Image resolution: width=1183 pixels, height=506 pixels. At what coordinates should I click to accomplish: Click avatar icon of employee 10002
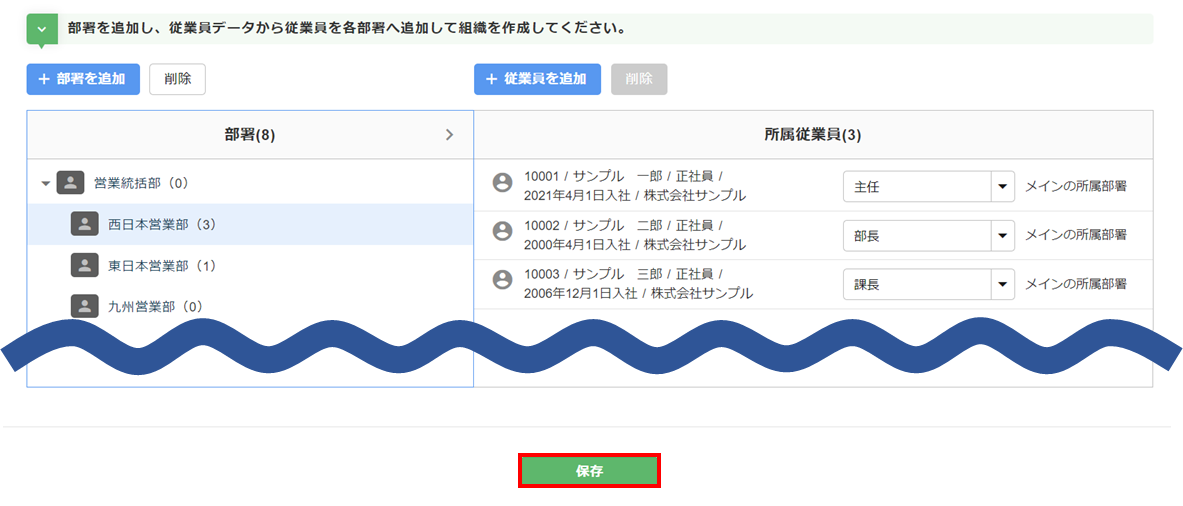click(x=503, y=231)
